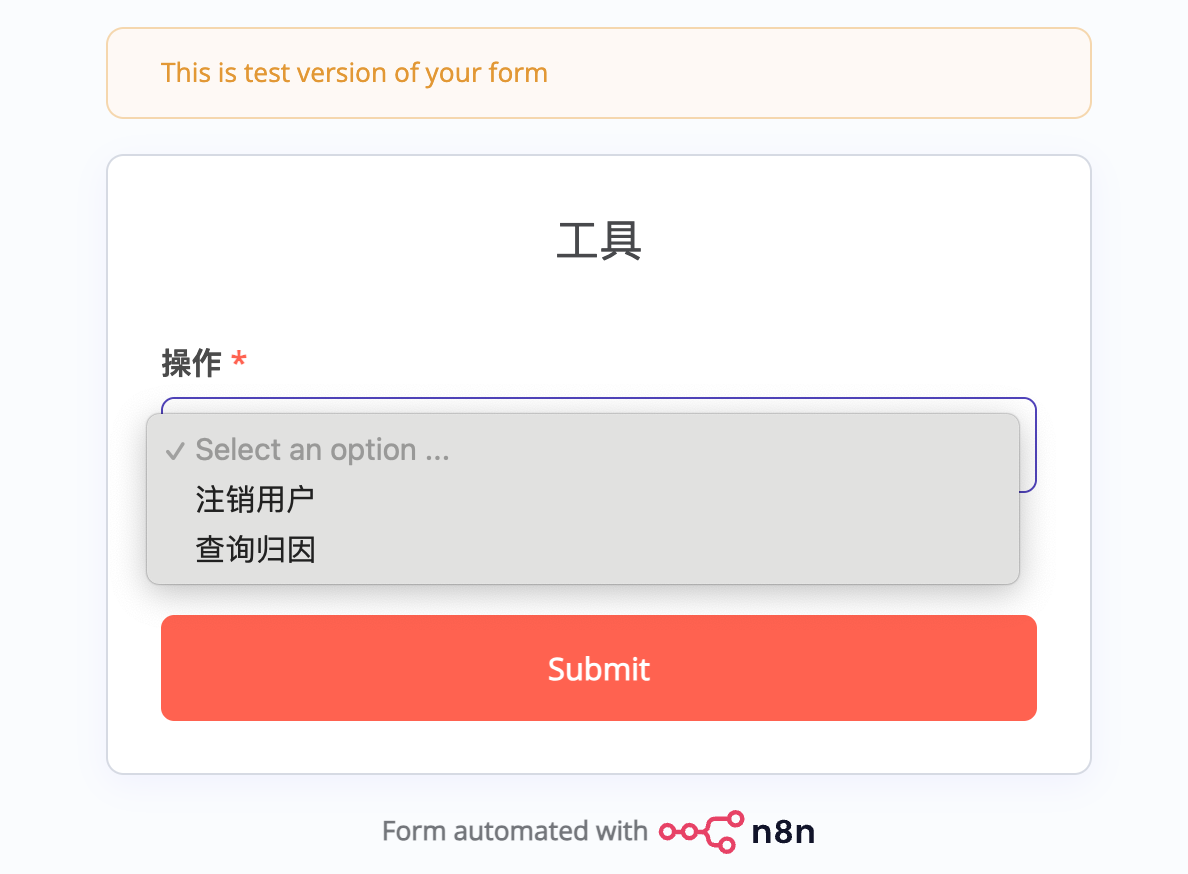1188x874 pixels.
Task: Click the page background below the footer
Action: [598, 862]
